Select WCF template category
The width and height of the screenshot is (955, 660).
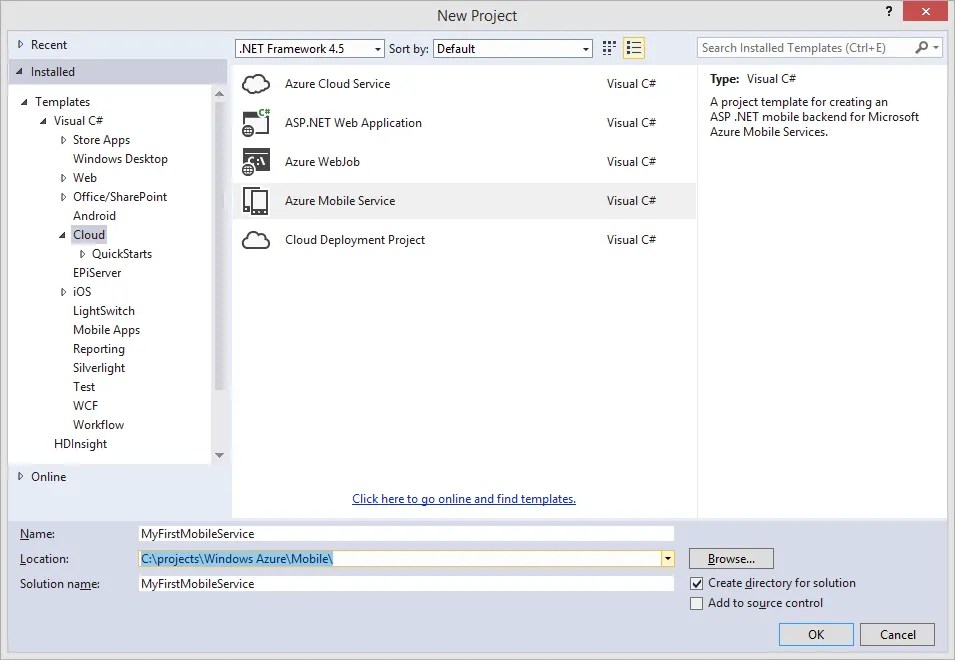tap(85, 405)
